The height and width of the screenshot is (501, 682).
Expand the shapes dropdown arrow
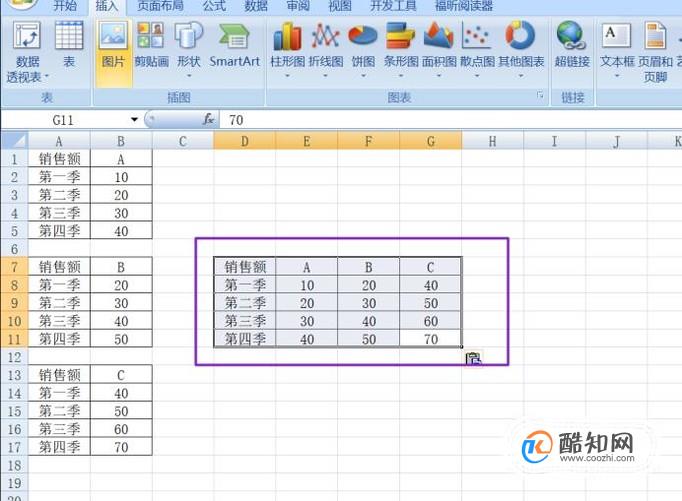pyautogui.click(x=189, y=76)
